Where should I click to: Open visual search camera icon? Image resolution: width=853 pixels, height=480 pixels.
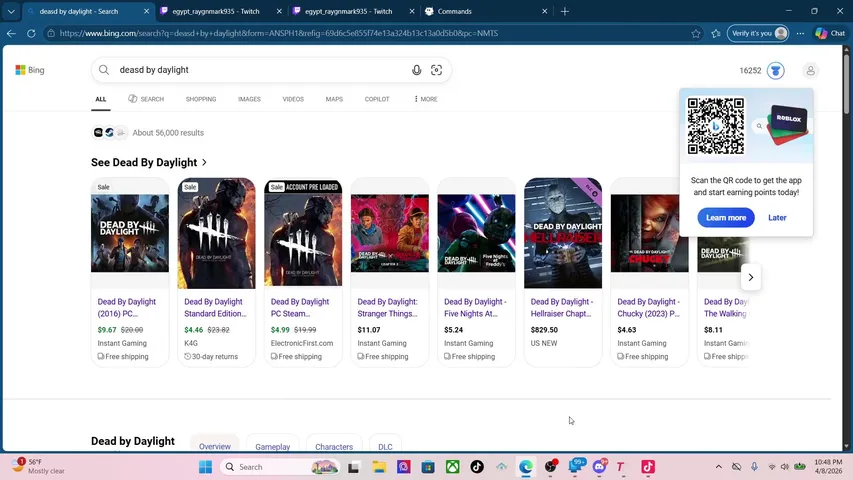pyautogui.click(x=436, y=70)
